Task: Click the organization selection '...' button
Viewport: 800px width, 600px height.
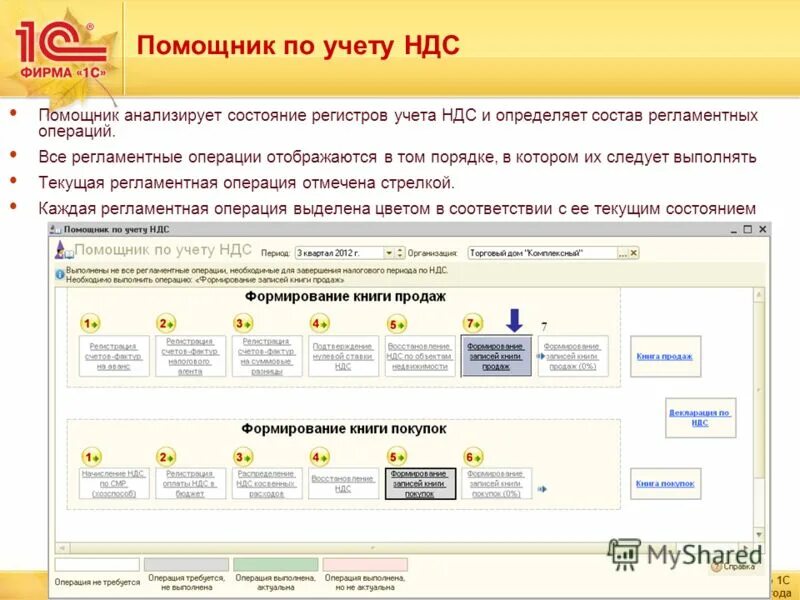Action: [621, 250]
